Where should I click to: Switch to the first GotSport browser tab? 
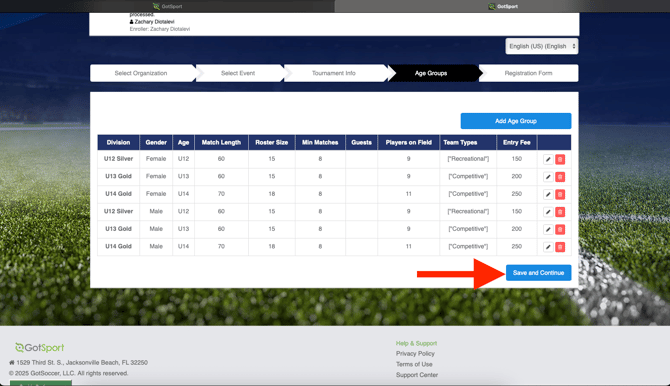[x=168, y=6]
